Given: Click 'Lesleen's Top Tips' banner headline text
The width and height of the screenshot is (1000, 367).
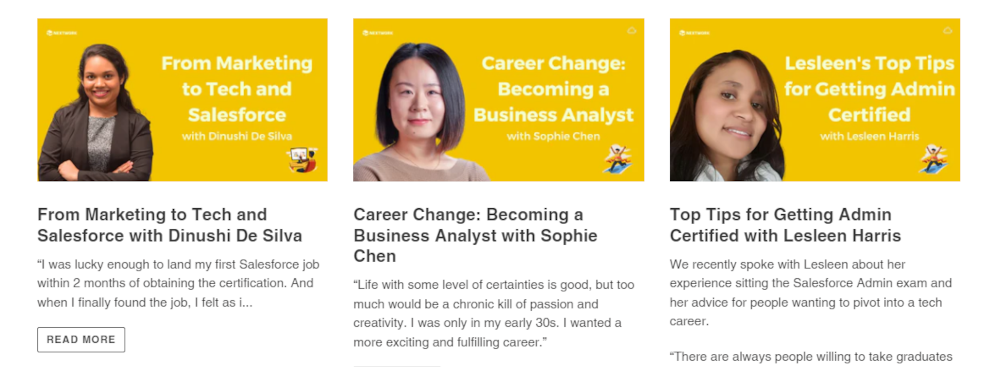Looking at the screenshot, I should point(869,89).
